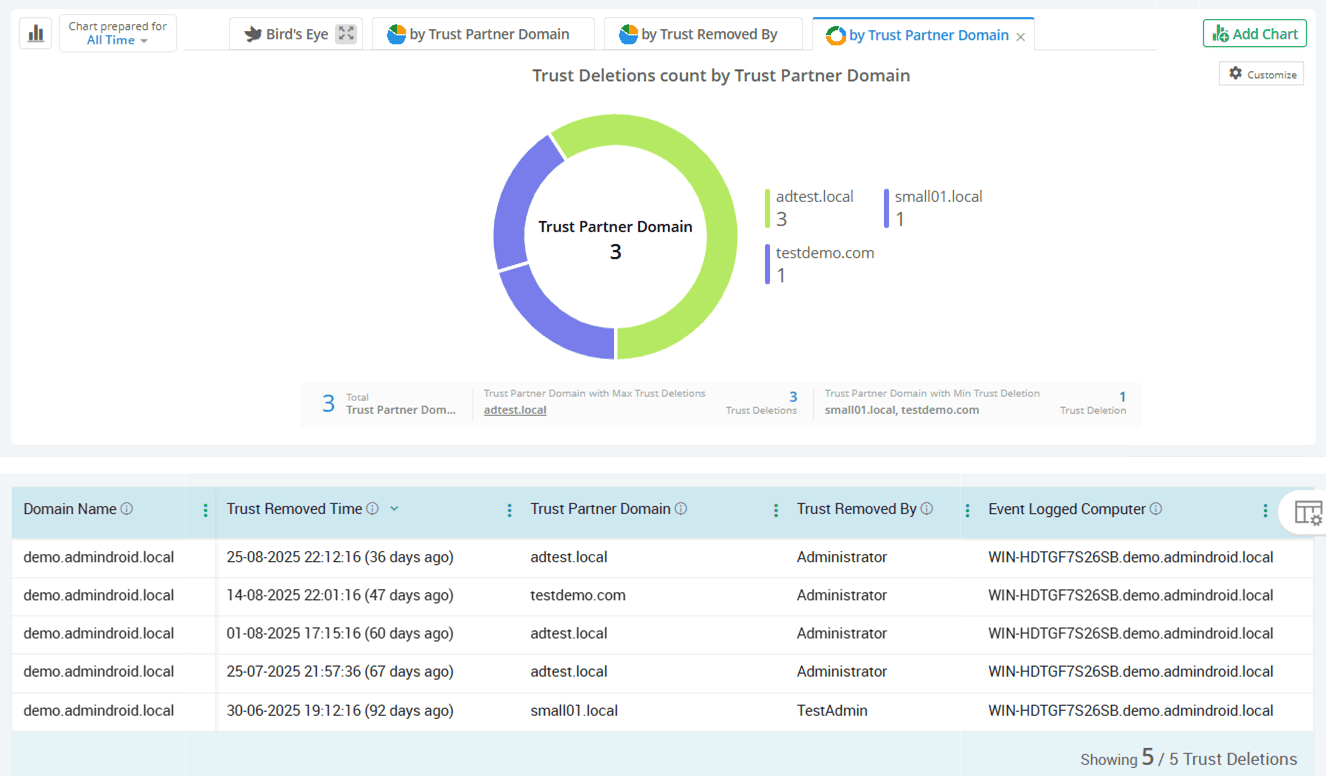Click the bar chart icon top-left
Screen dimensions: 1326x776
pyautogui.click(x=34, y=32)
